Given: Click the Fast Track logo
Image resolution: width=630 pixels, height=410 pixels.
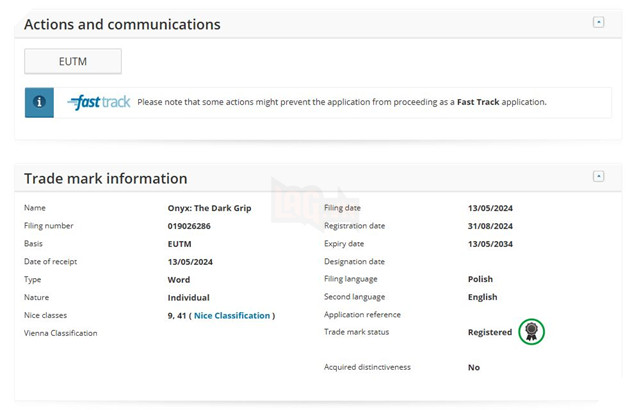Looking at the screenshot, I should pos(99,102).
